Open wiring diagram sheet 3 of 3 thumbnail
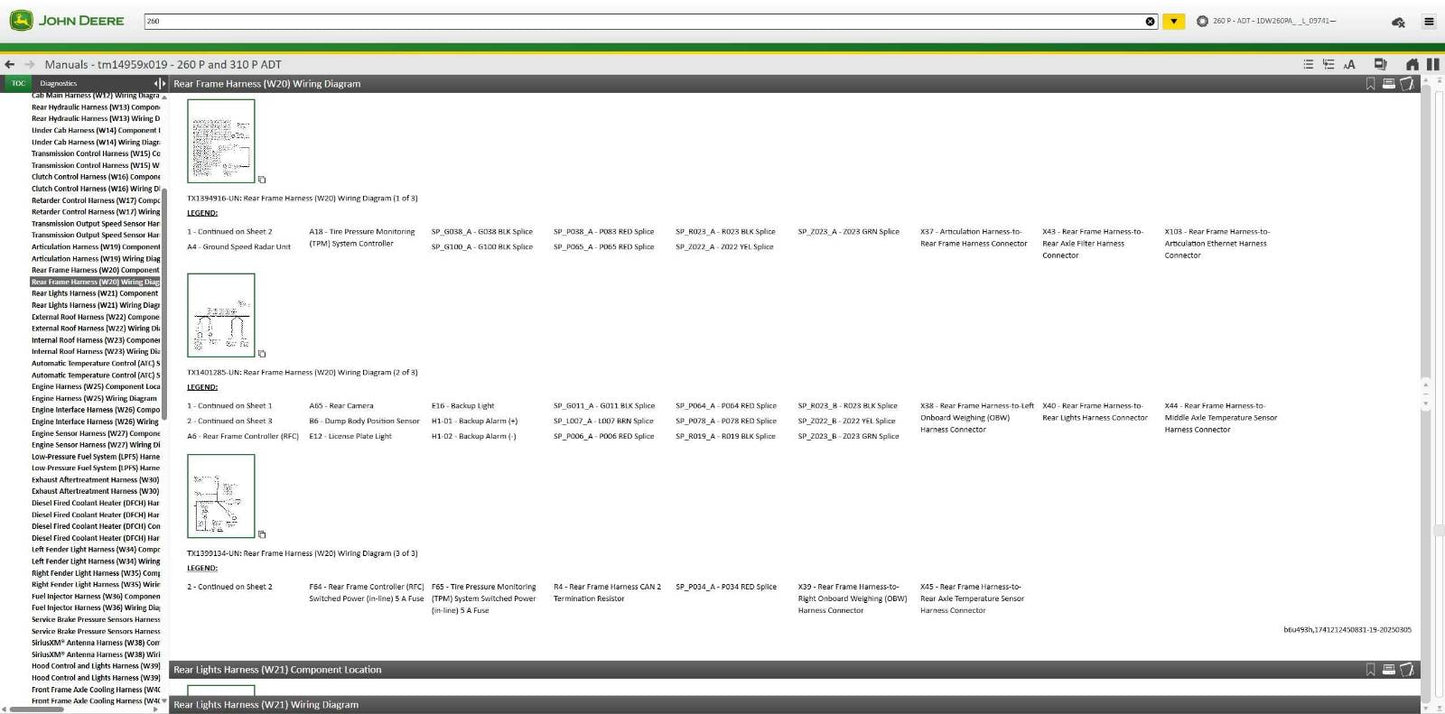This screenshot has height=714, width=1445. coord(221,496)
